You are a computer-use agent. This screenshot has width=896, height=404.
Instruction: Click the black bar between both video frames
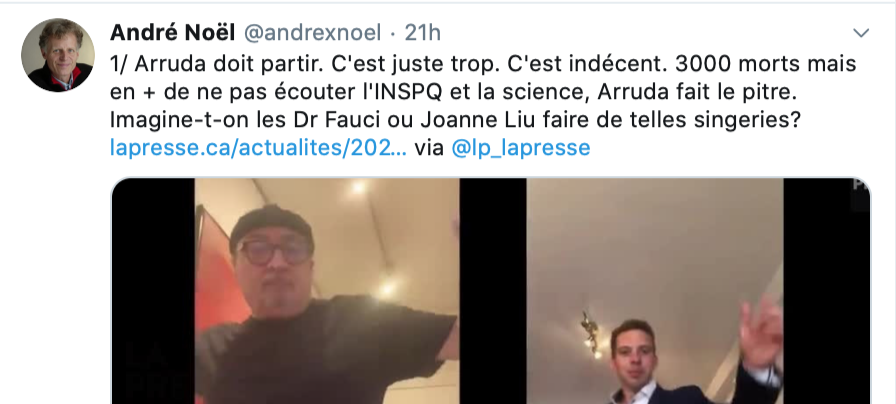point(493,291)
